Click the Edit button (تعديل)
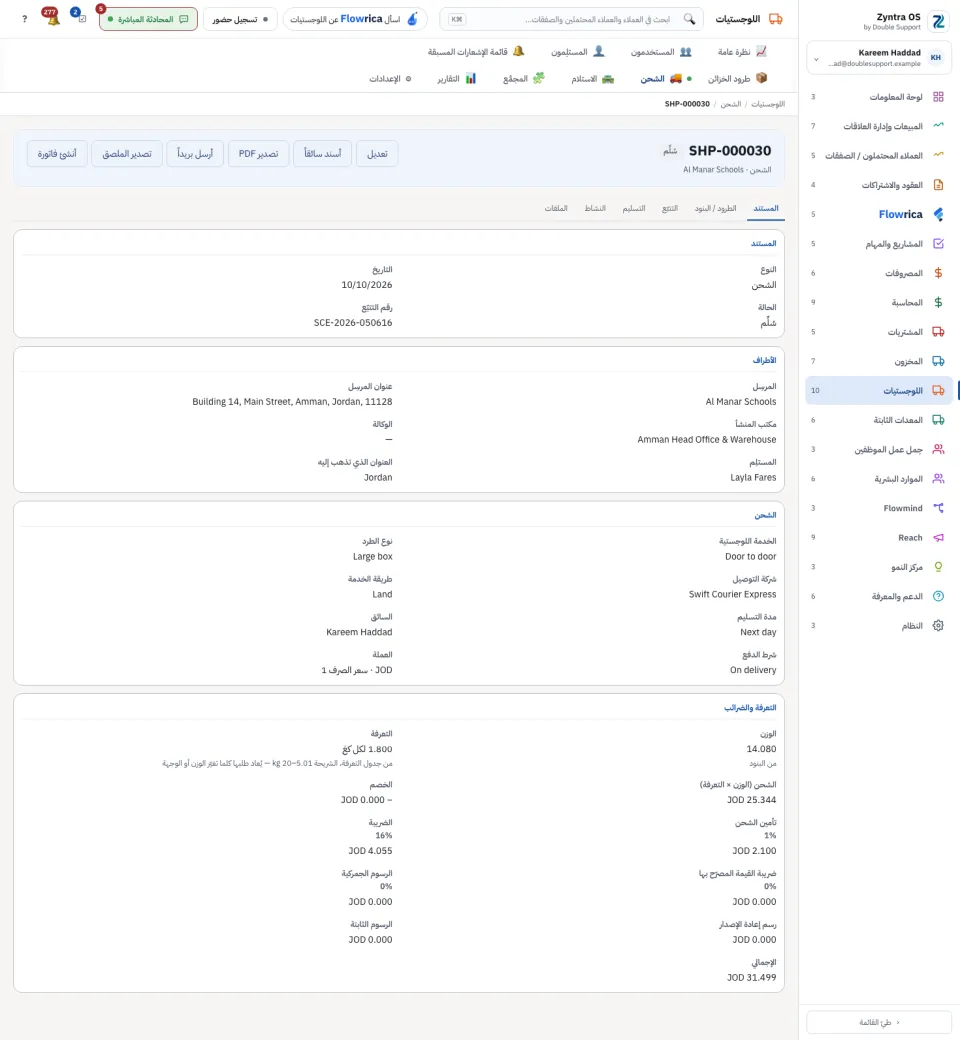This screenshot has width=960, height=1040. tap(377, 154)
